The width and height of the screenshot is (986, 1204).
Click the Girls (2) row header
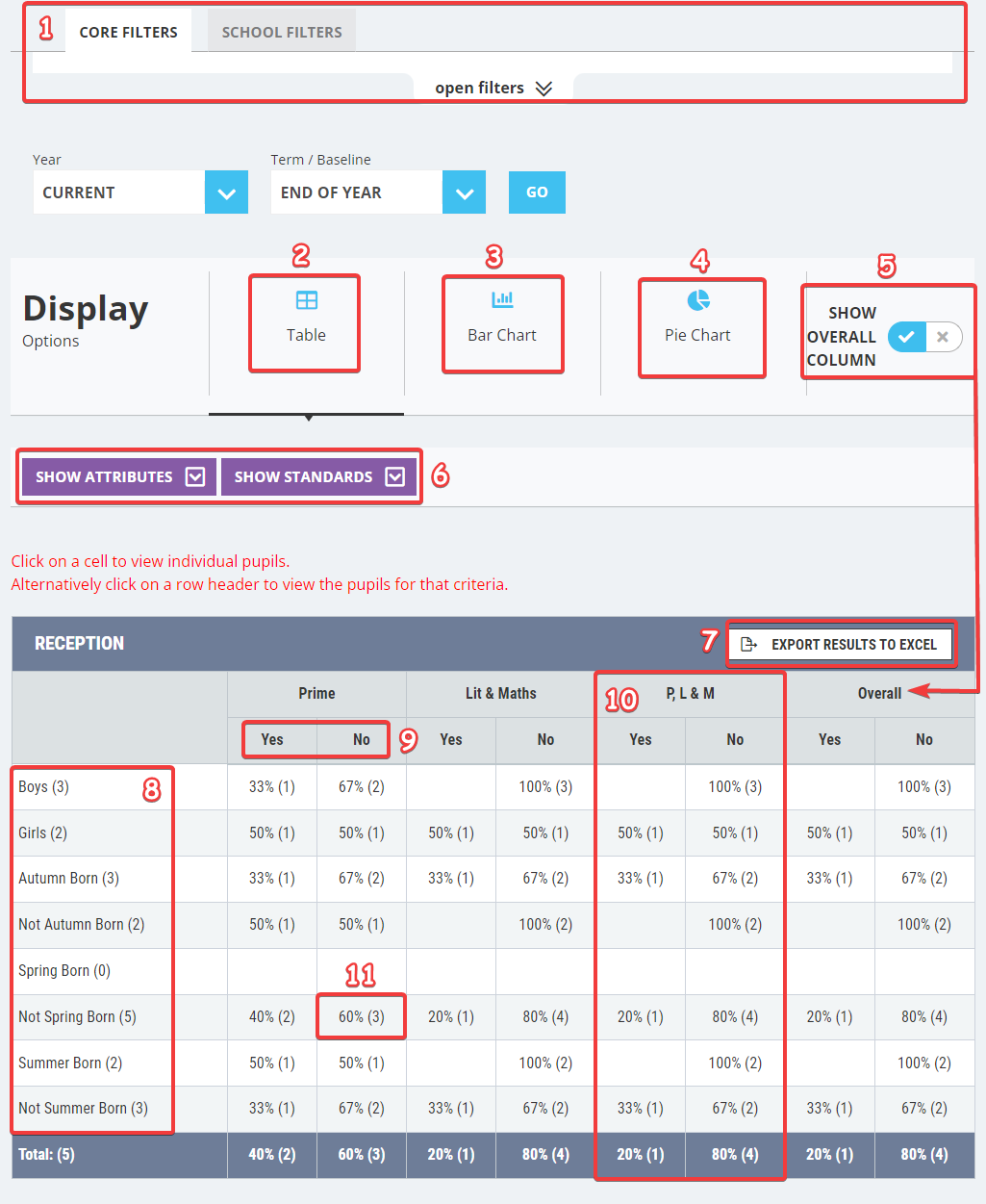click(x=43, y=833)
